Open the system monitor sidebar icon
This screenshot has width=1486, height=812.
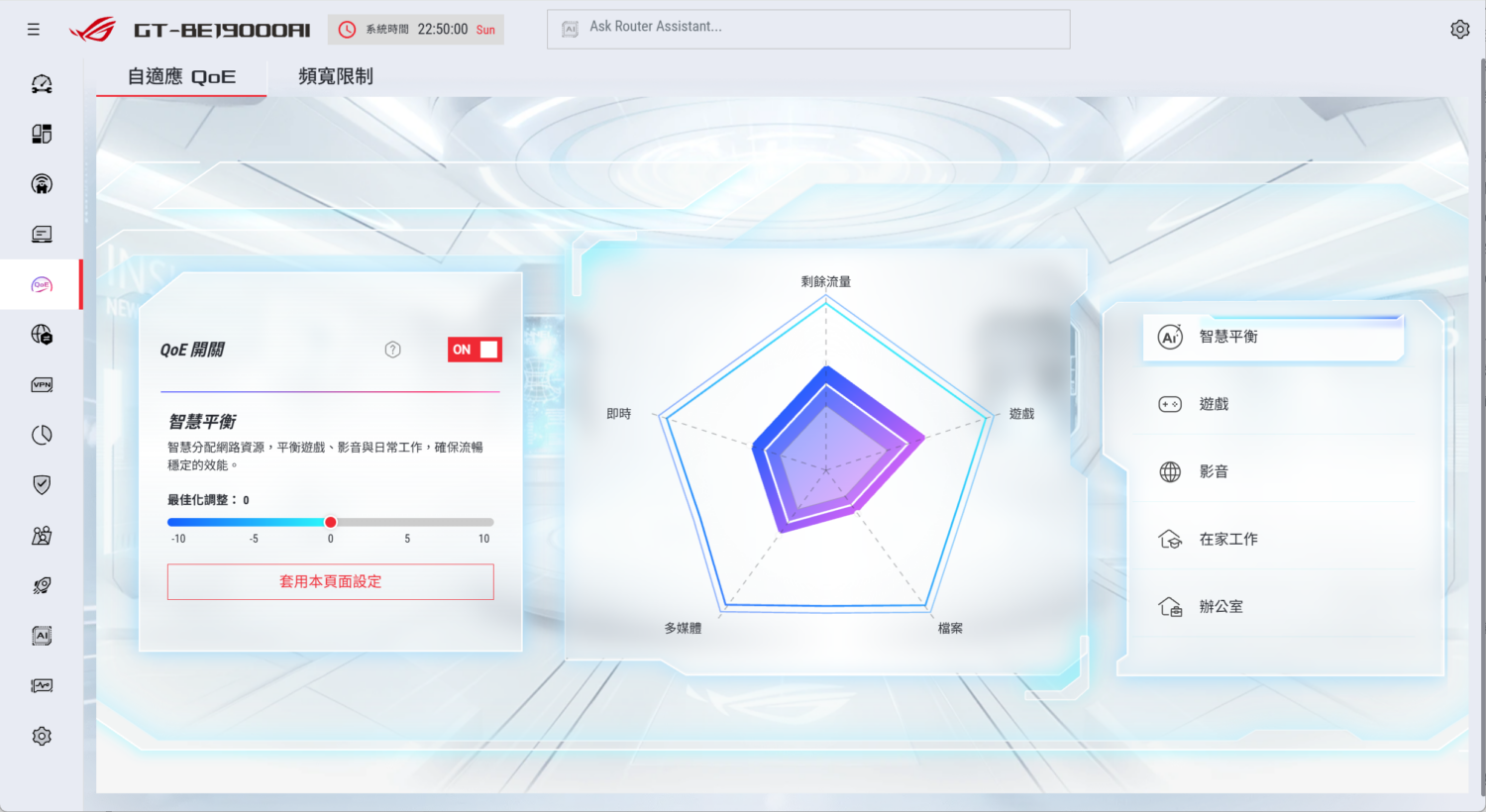(42, 685)
